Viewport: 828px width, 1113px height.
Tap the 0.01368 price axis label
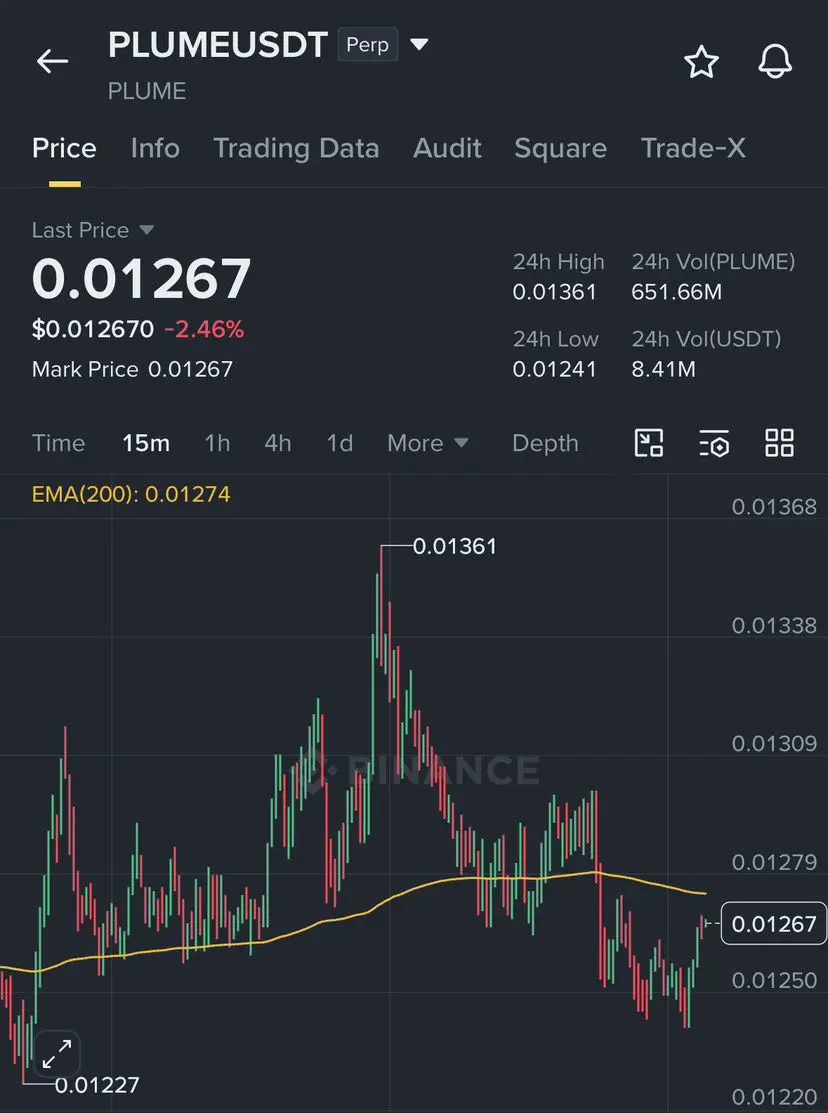(x=774, y=507)
